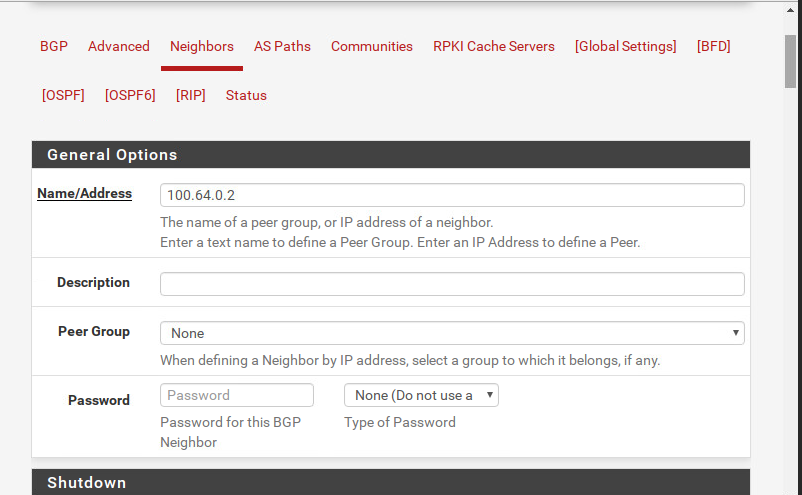Focus the Description text field

[x=452, y=284]
